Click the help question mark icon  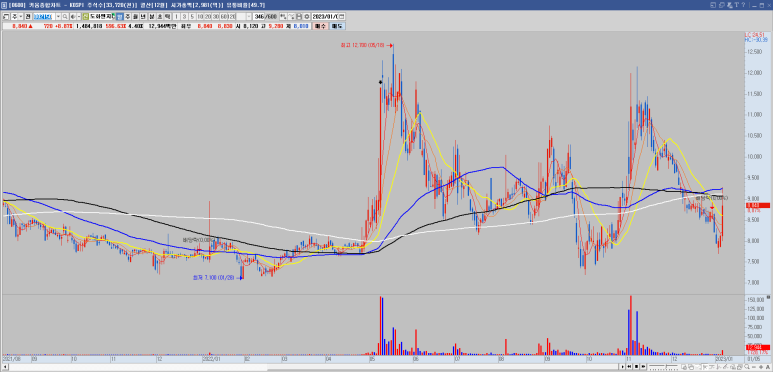pyautogui.click(x=743, y=4)
